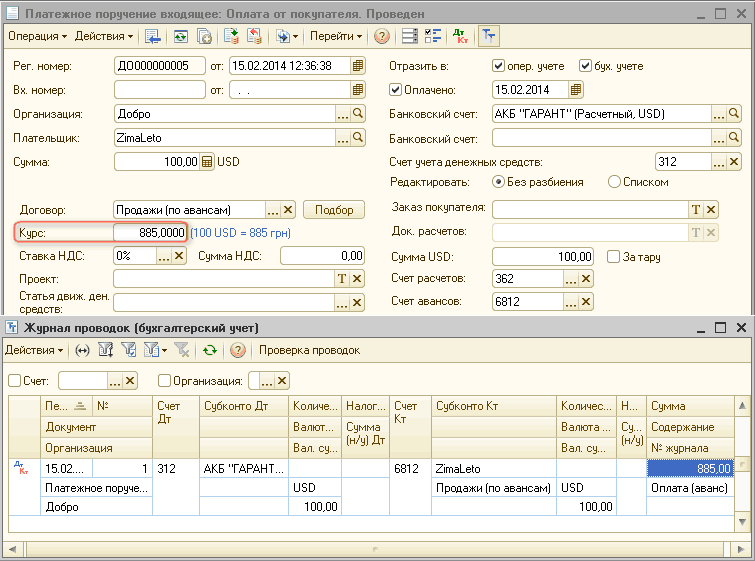Clear the Договор field with the X button

288,209
